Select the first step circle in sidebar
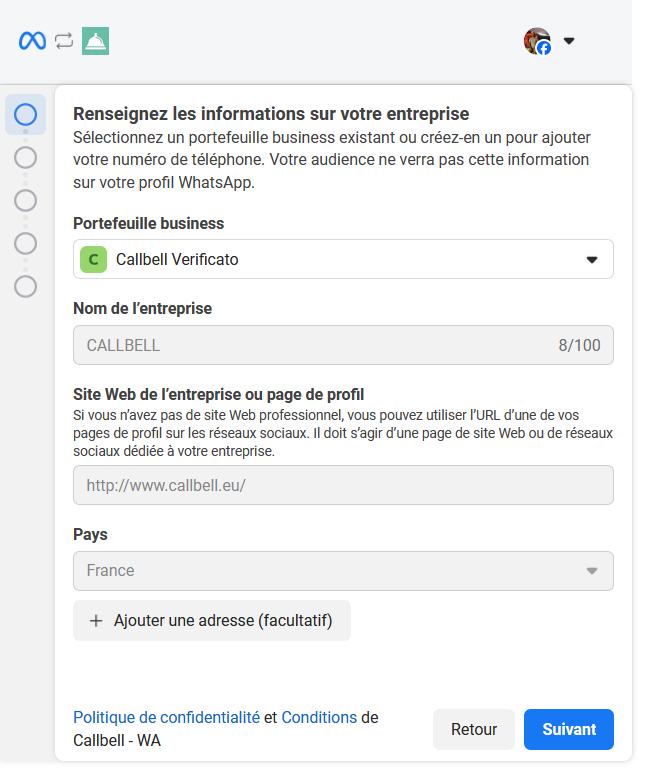This screenshot has width=651, height=780. coord(25,114)
